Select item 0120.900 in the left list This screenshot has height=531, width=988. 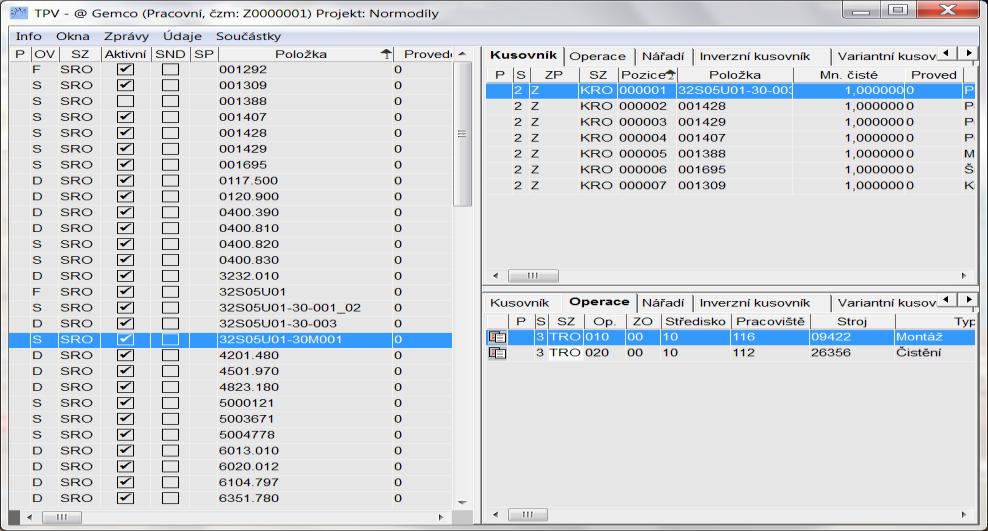coord(231,197)
